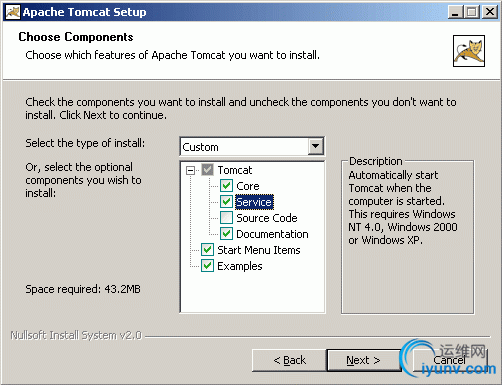Click the Tomcat cat logo in the header
This screenshot has height=385, width=502.
[x=469, y=51]
